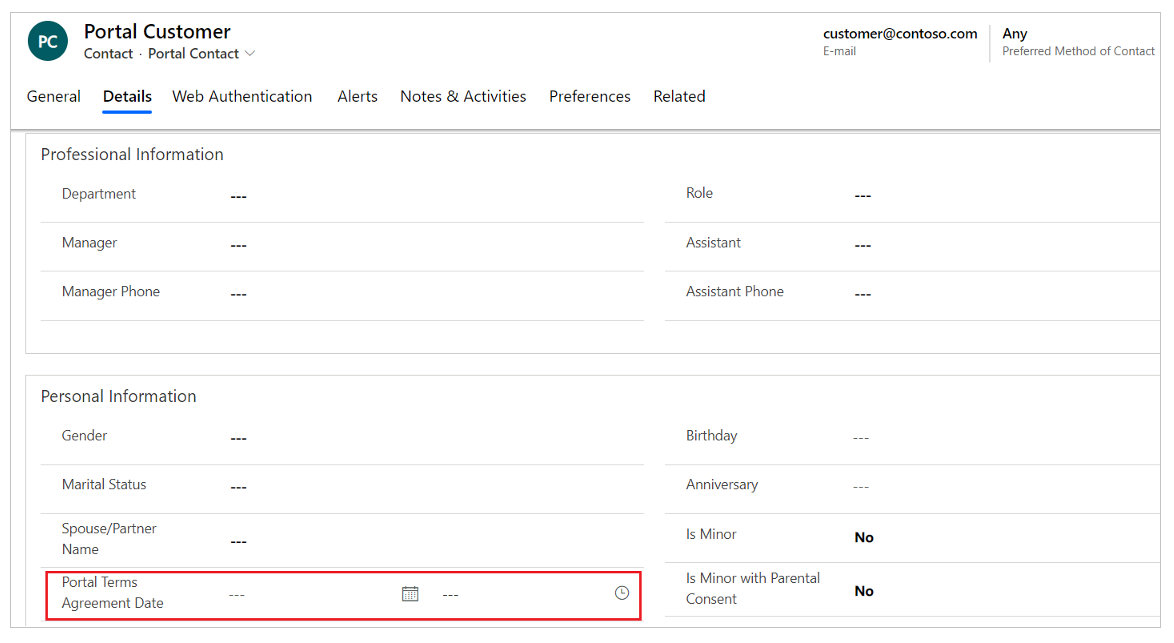Open the Related tab menu

(679, 97)
